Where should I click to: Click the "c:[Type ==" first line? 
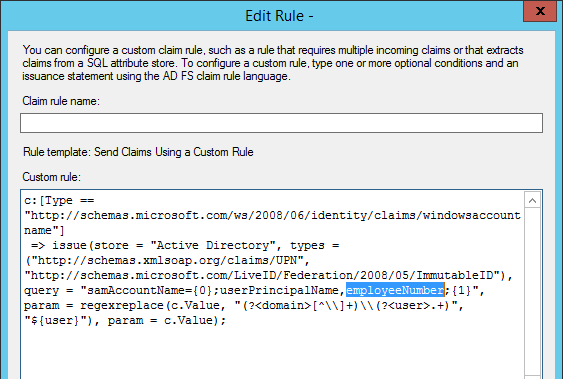pos(59,200)
